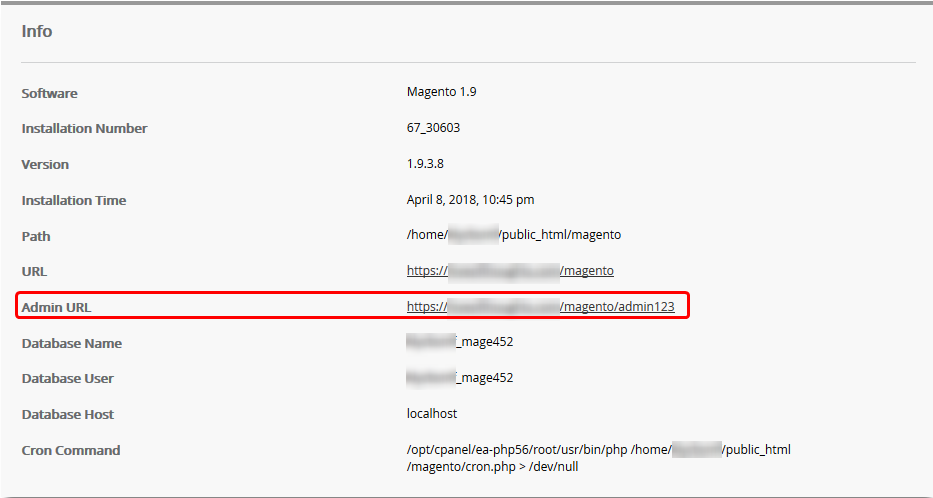Select the localhost database host value
The height and width of the screenshot is (498, 933).
tap(432, 414)
